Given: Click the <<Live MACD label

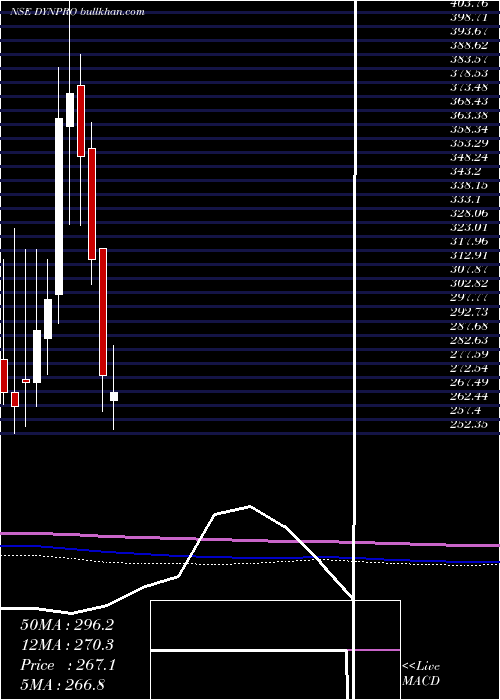Looking at the screenshot, I should point(421,674).
